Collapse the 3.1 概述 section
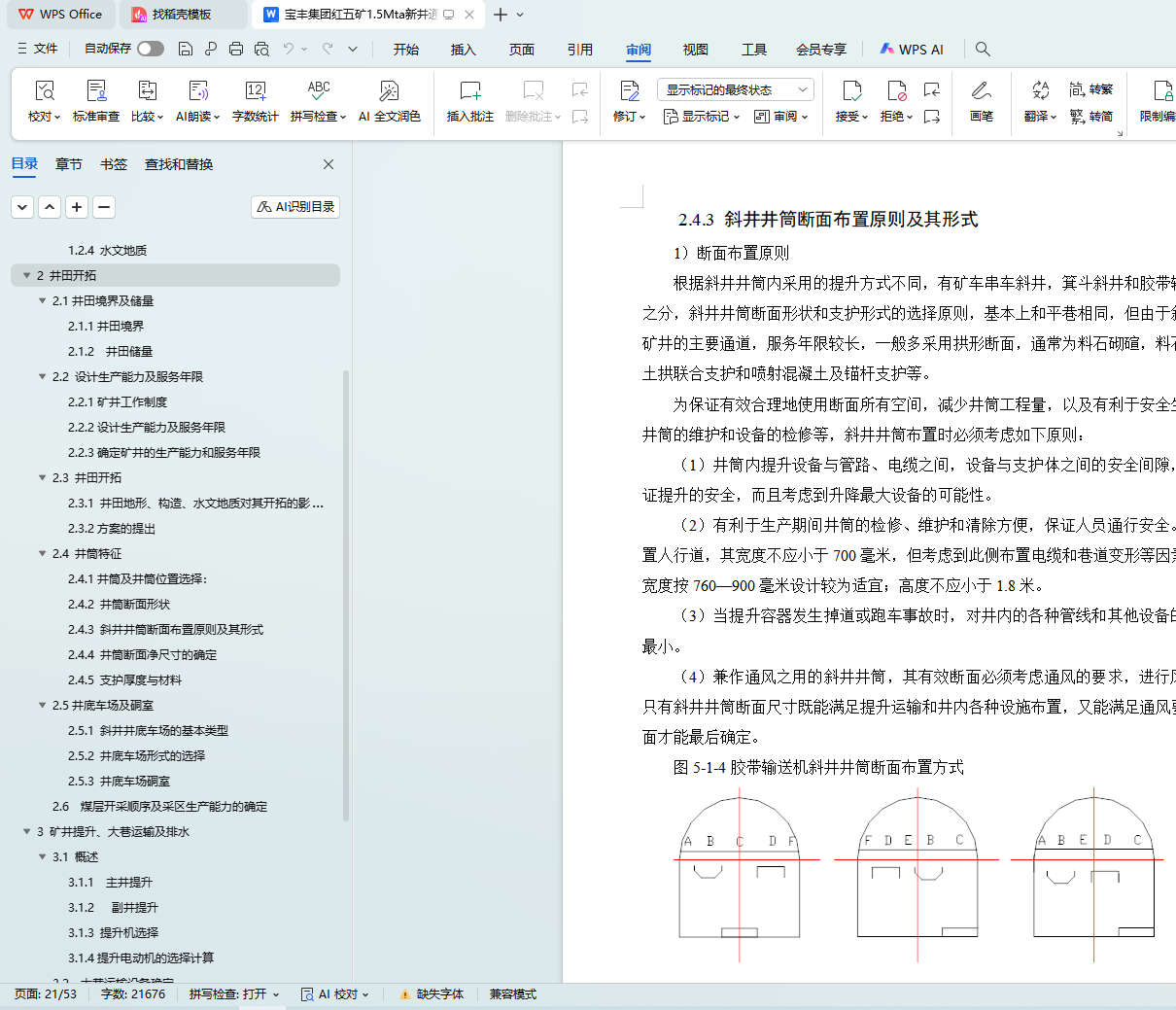Viewport: 1176px width, 1010px height. tap(42, 856)
